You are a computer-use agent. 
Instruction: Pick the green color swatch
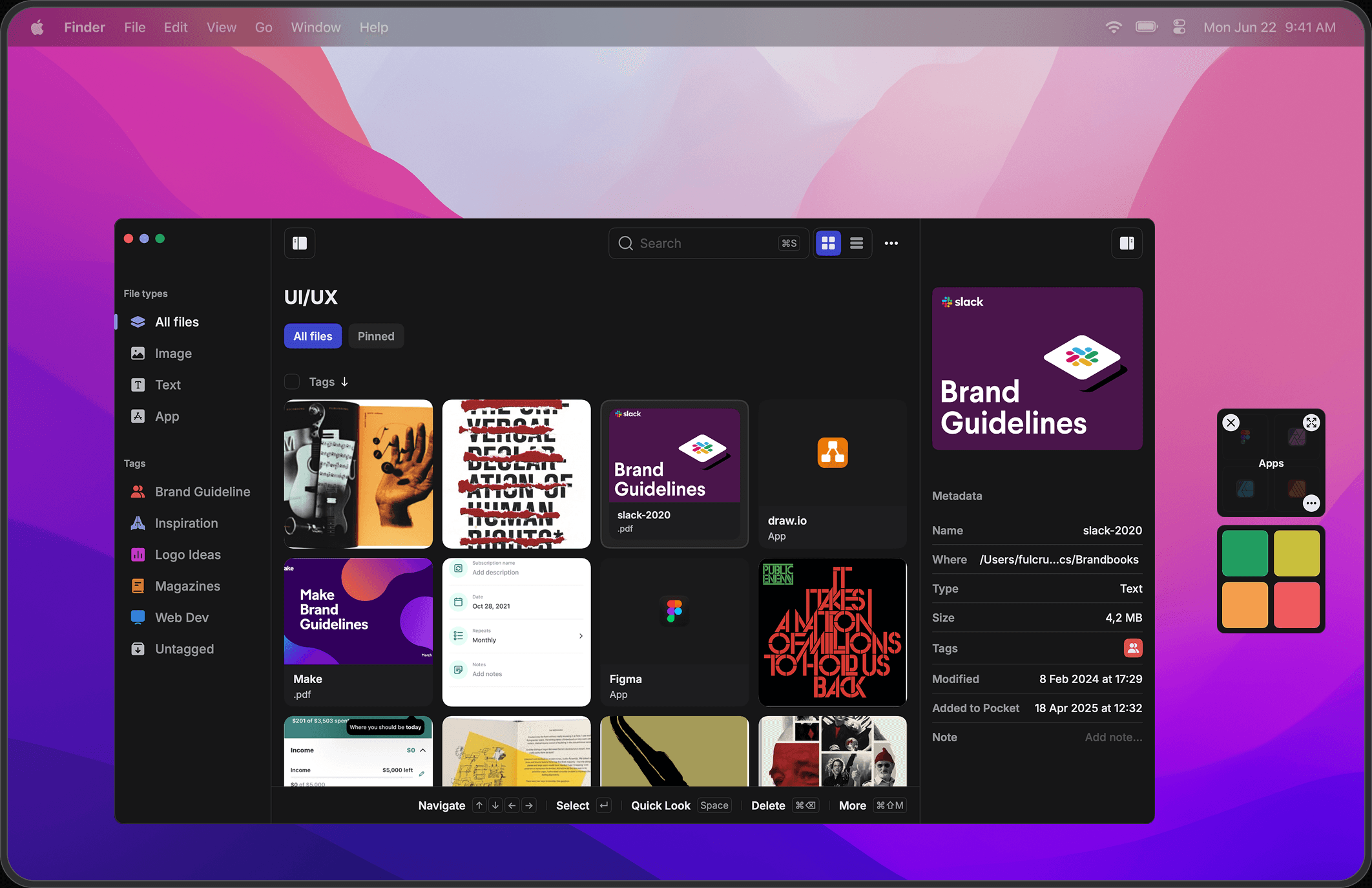1245,553
